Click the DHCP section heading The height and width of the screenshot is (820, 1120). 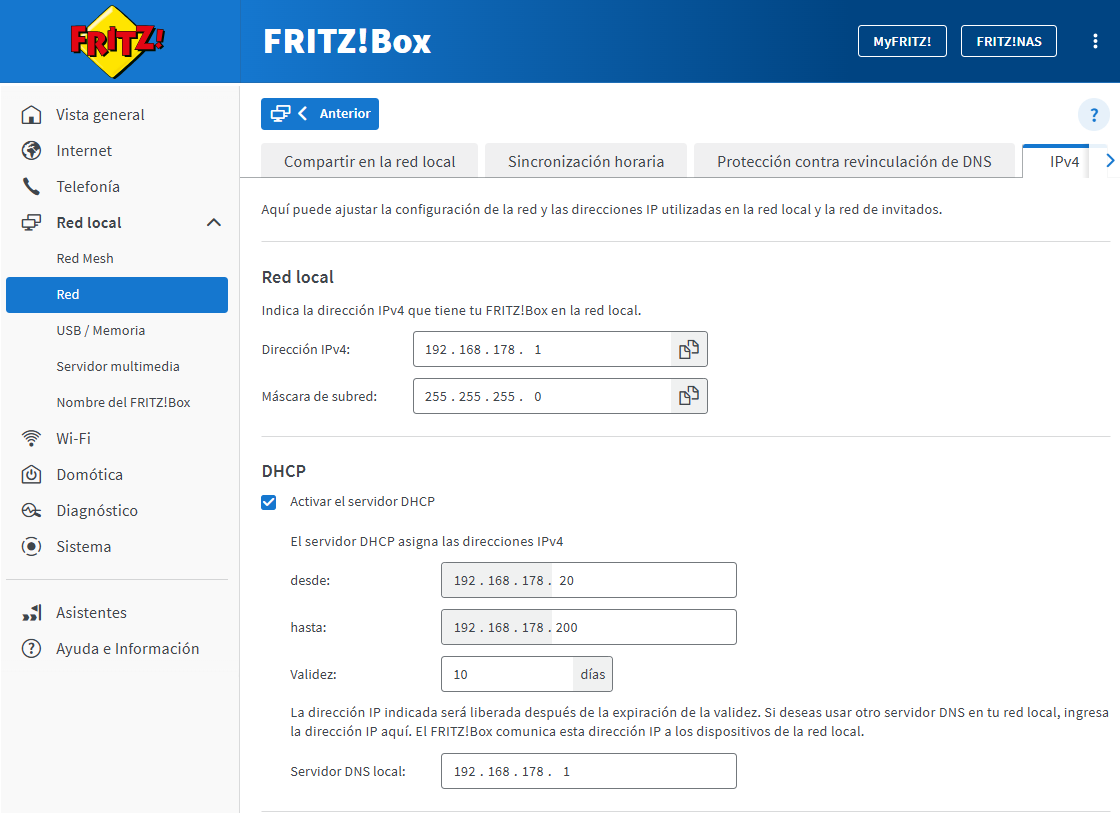pos(284,471)
